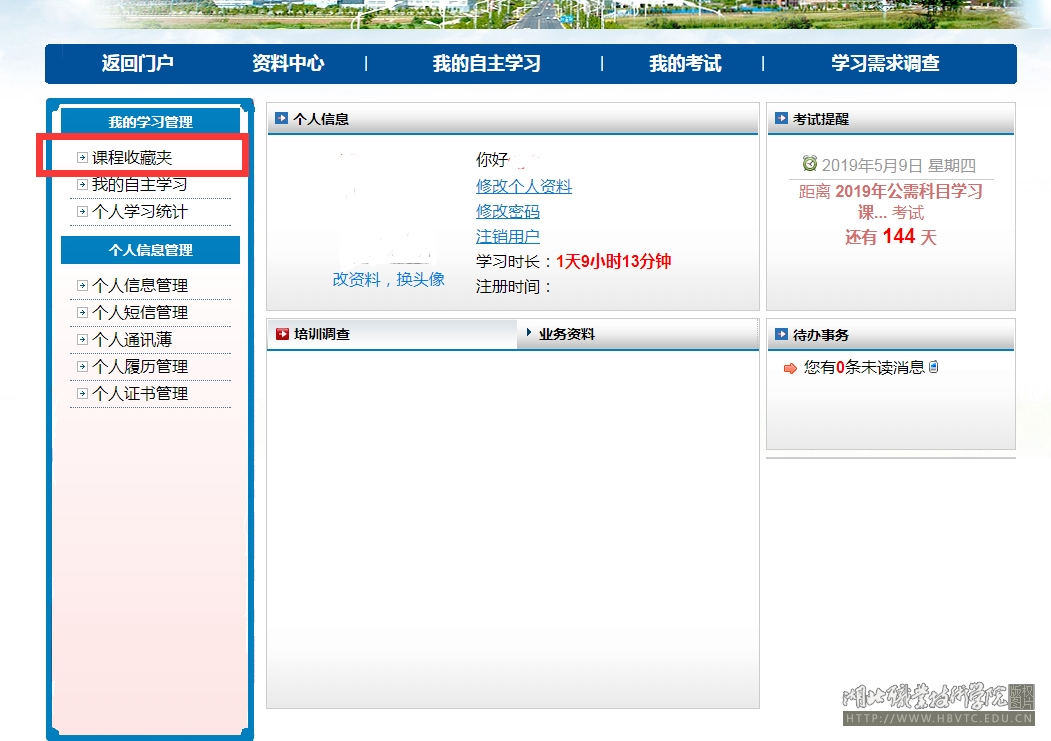This screenshot has width=1051, height=741.
Task: Click the 修改密码 link
Action: tap(508, 212)
